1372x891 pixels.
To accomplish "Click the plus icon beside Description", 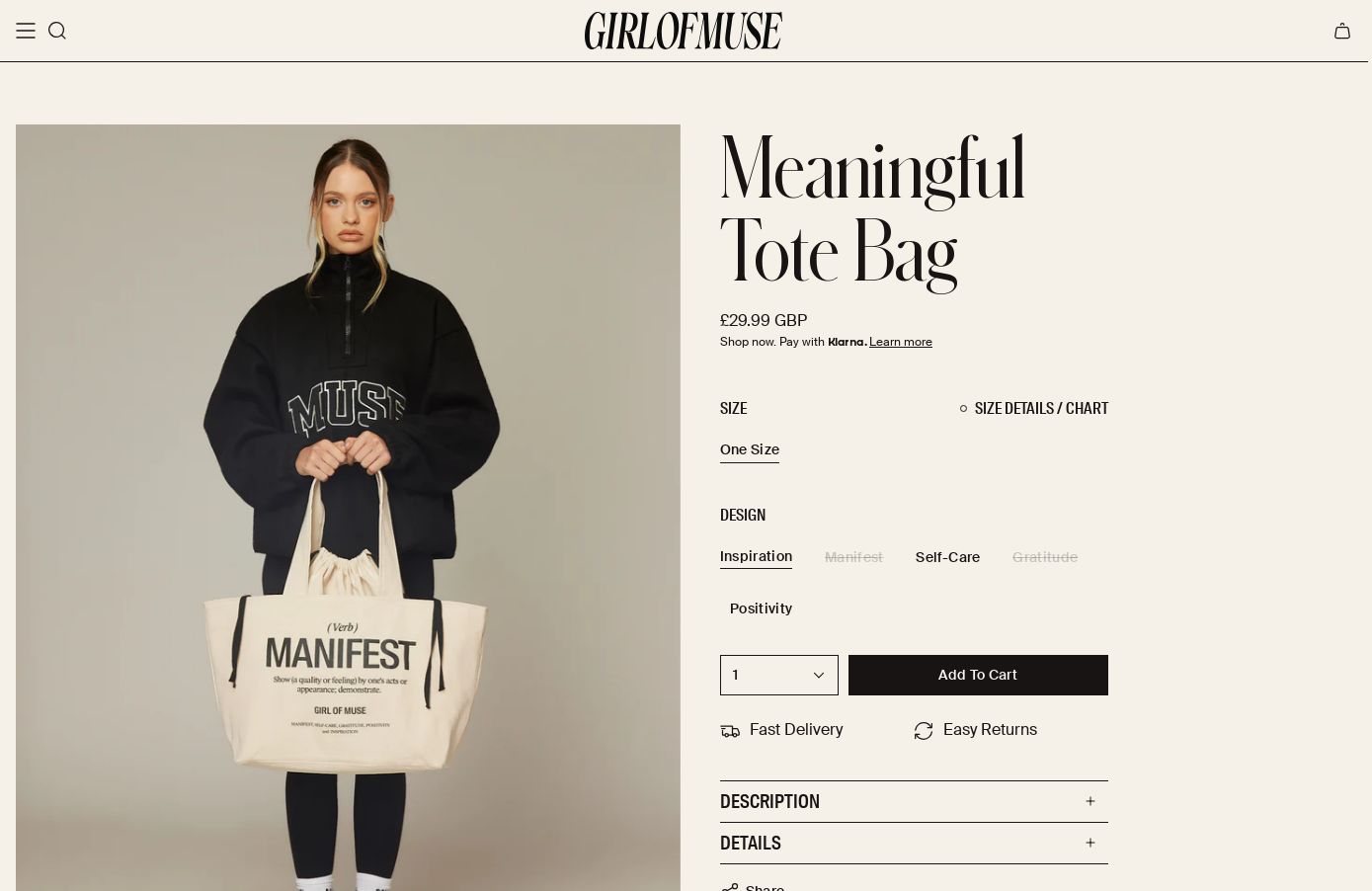I will (x=1090, y=801).
